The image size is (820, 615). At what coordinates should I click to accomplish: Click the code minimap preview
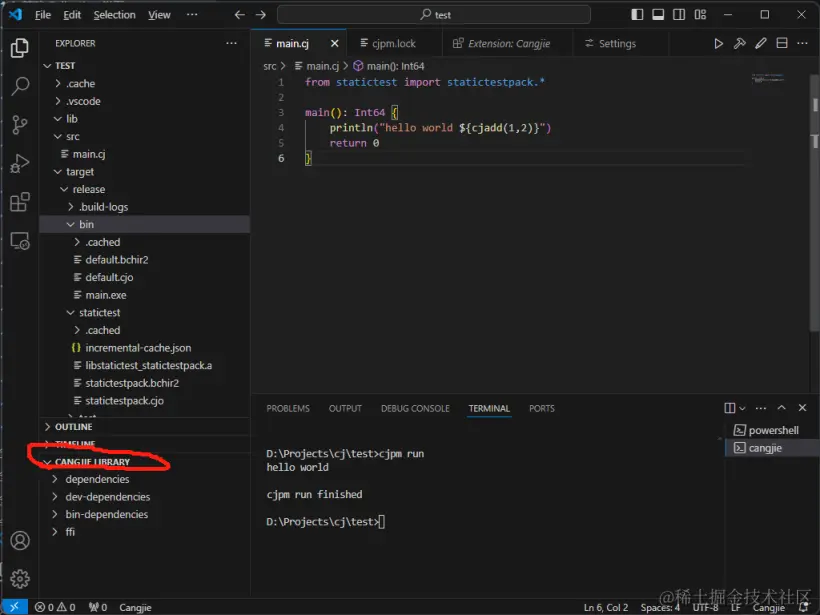[x=768, y=78]
